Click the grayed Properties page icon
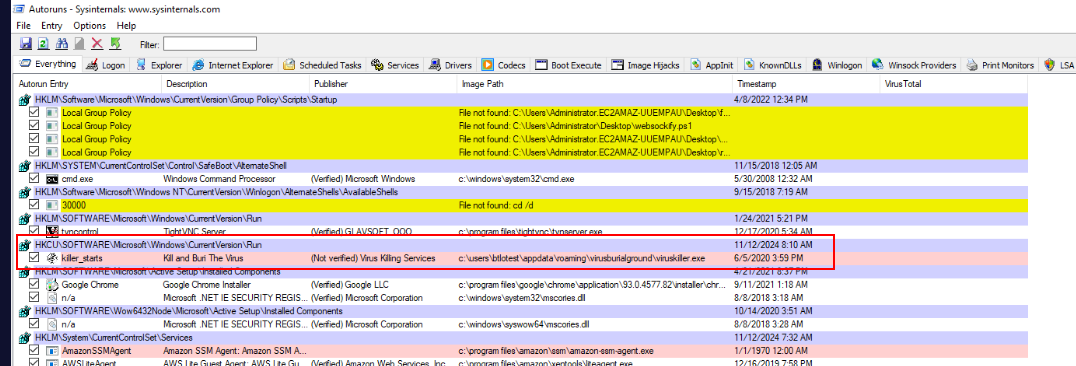Screen dimensions: 1076x366 (x=79, y=44)
